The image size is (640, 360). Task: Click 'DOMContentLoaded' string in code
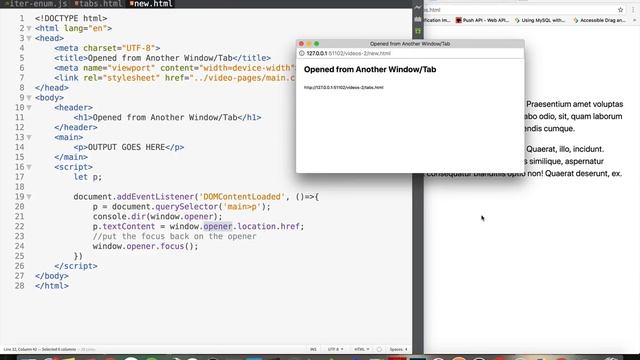click(x=242, y=197)
